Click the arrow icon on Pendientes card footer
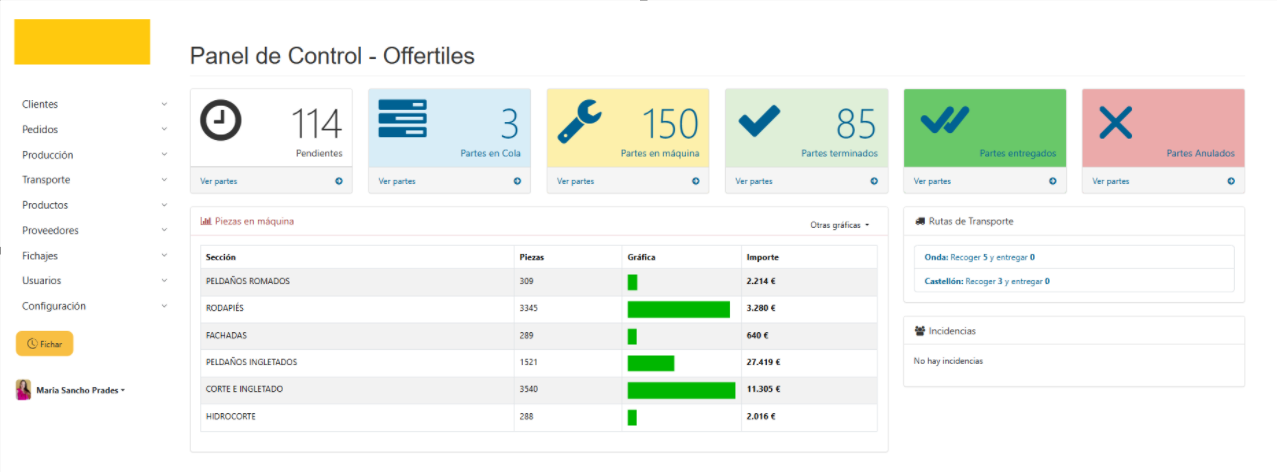Image resolution: width=1277 pixels, height=472 pixels. [x=338, y=181]
